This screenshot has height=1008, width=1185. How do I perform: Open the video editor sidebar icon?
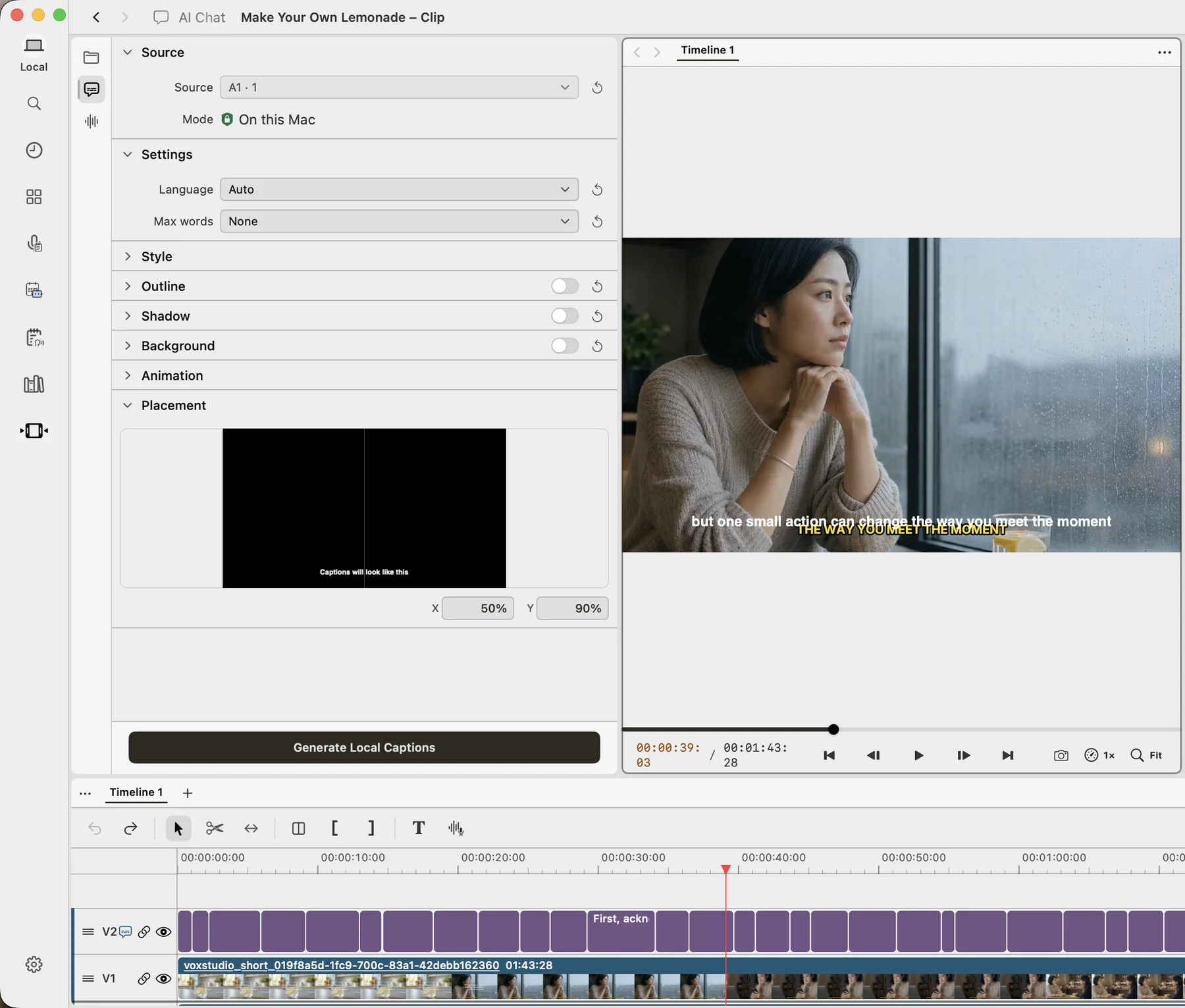pyautogui.click(x=34, y=431)
